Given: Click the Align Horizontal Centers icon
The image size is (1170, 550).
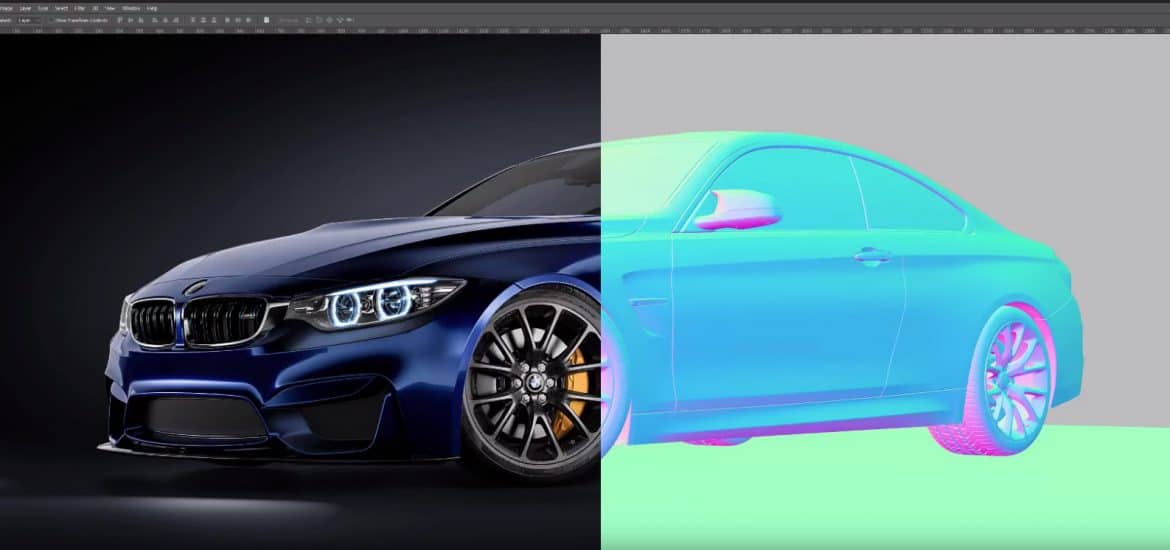Looking at the screenshot, I should 165,20.
